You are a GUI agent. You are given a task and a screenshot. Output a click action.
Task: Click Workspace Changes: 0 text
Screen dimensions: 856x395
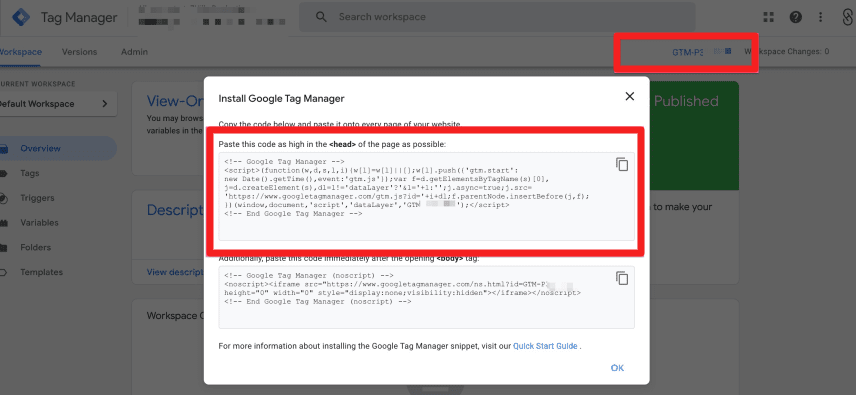(x=787, y=52)
